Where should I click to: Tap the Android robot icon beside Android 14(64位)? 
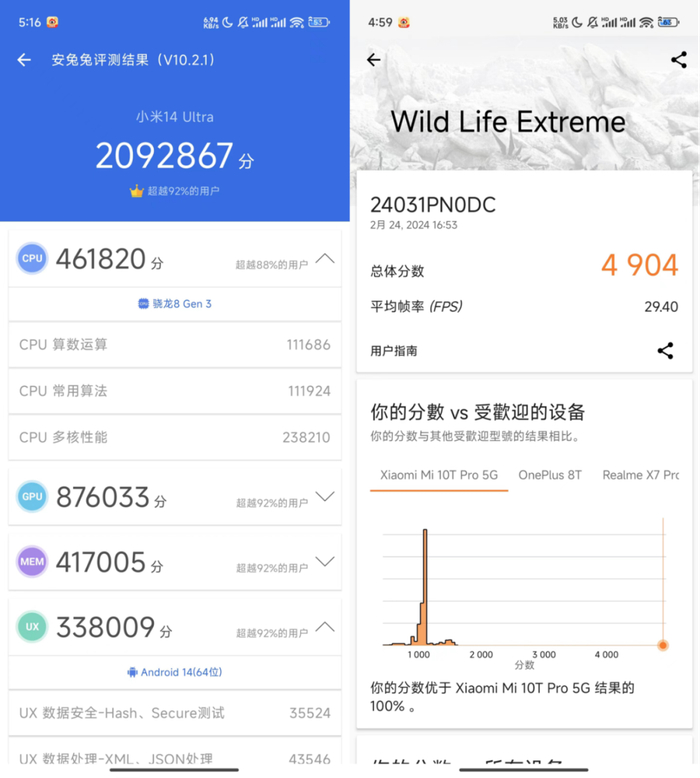132,672
